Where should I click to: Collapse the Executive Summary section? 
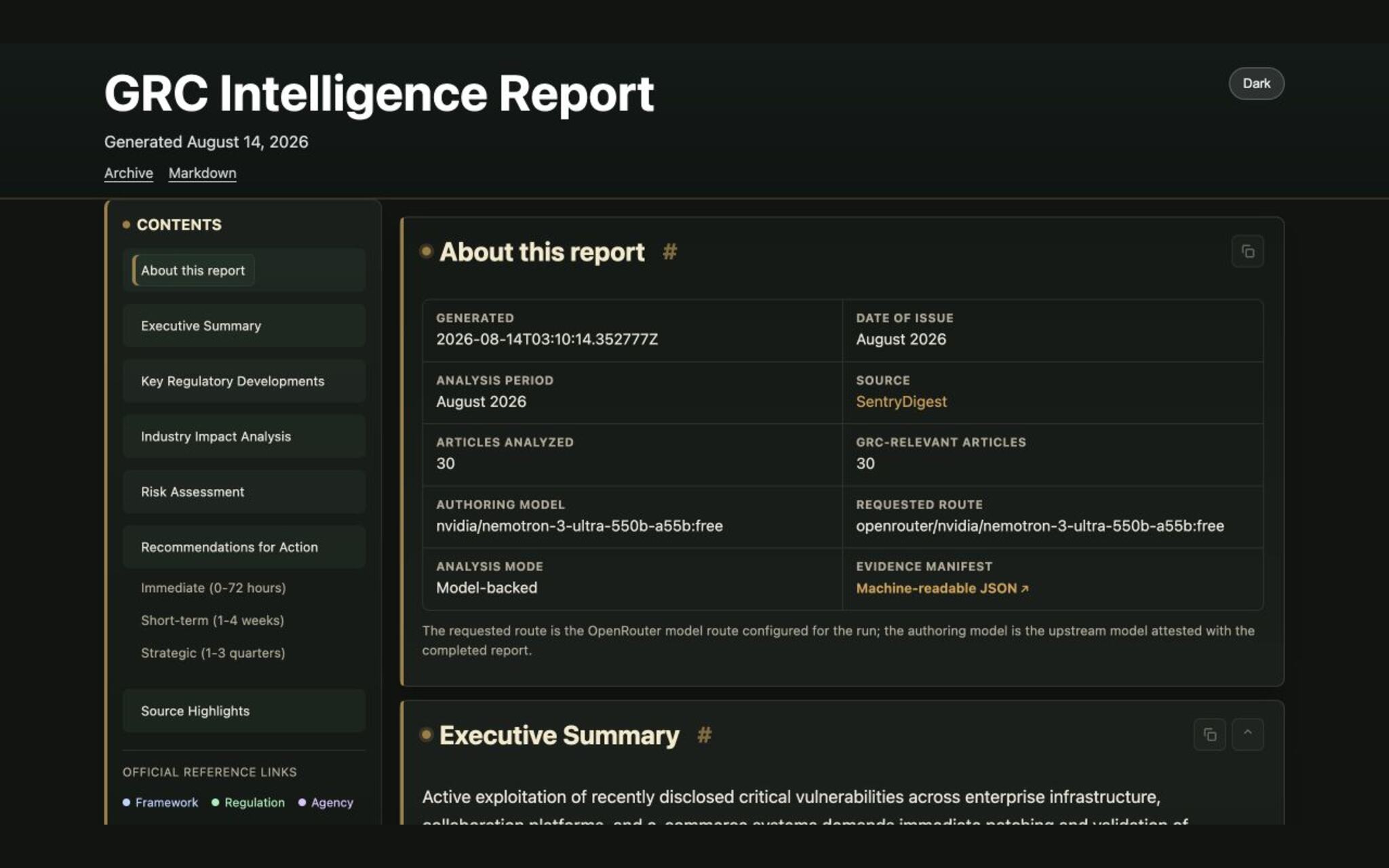coord(1247,734)
